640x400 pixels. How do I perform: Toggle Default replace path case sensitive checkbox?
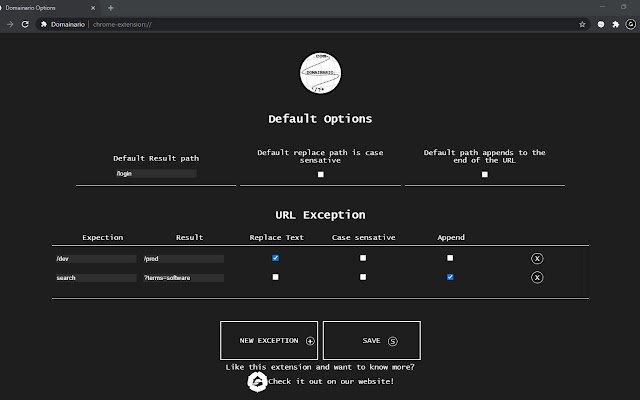coord(321,174)
